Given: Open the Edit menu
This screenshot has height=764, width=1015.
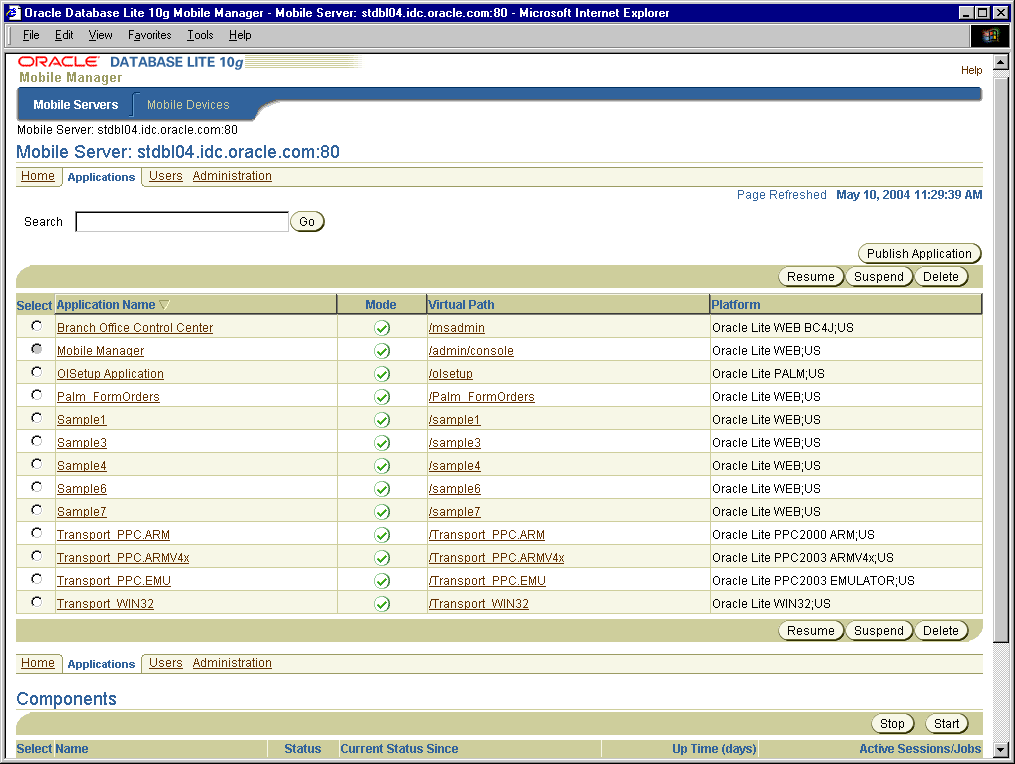Looking at the screenshot, I should pos(63,35).
